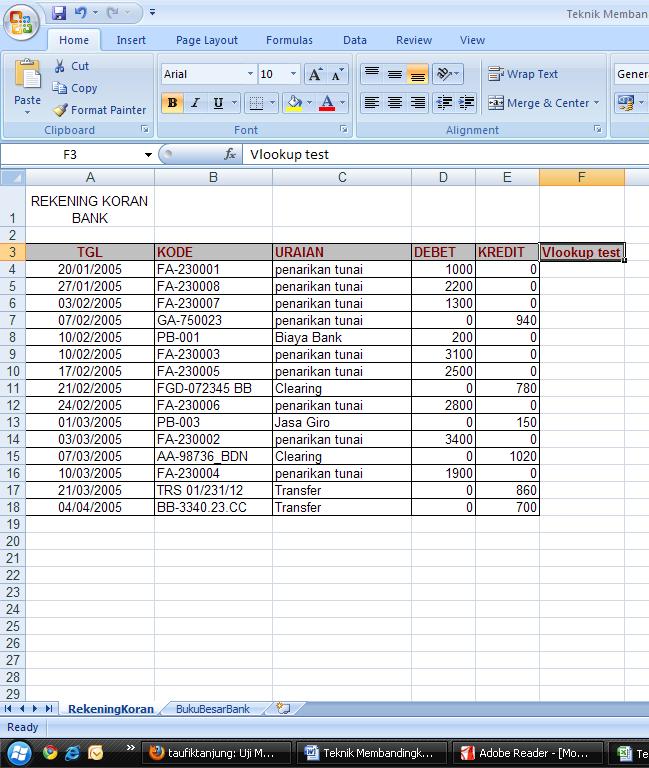Decrease font size with Shrink Font
The image size is (649, 768).
[x=337, y=74]
